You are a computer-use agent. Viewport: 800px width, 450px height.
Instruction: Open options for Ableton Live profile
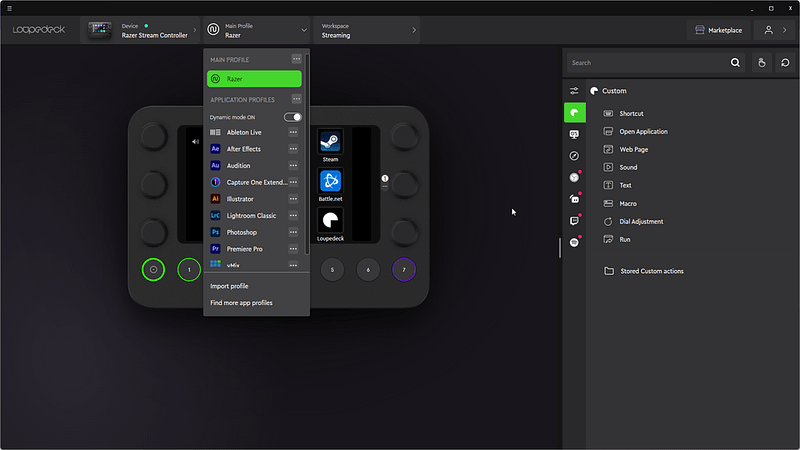point(293,132)
